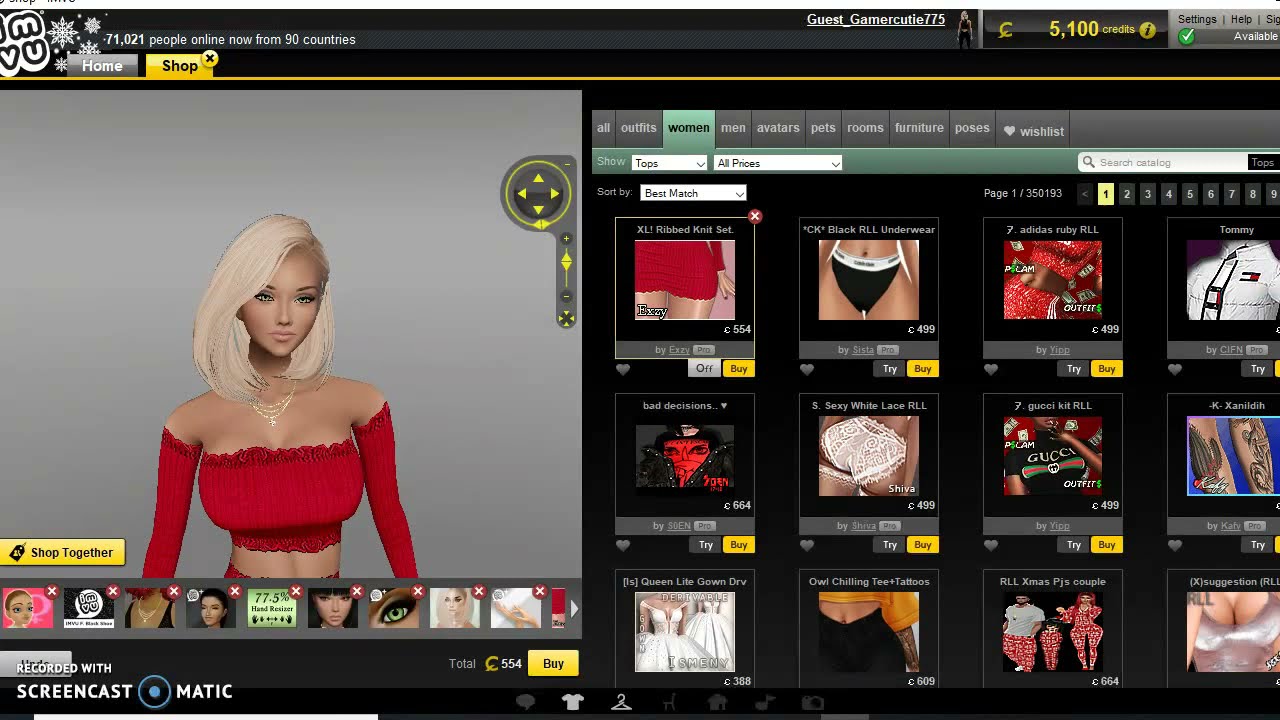Image resolution: width=1280 pixels, height=720 pixels.
Task: Add *CK* Black RLL Underwear to wishlist
Action: 807,370
